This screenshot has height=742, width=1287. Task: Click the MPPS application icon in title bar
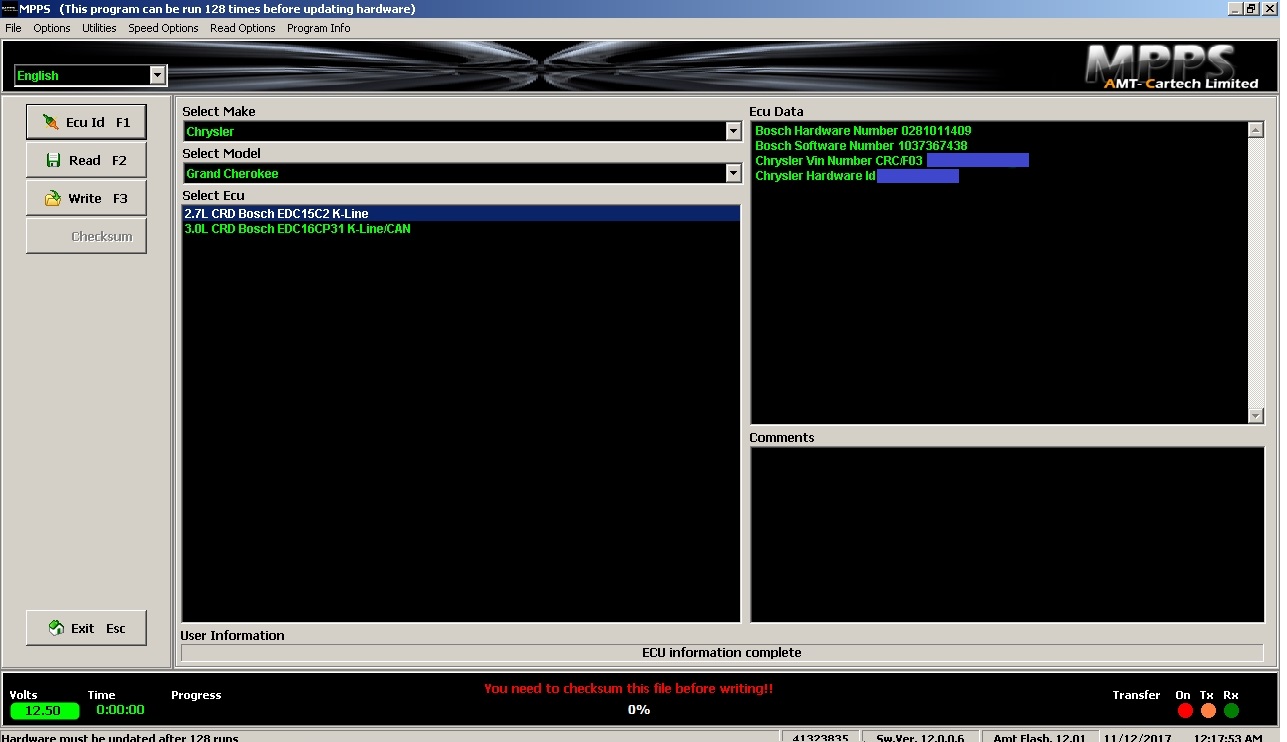point(10,9)
